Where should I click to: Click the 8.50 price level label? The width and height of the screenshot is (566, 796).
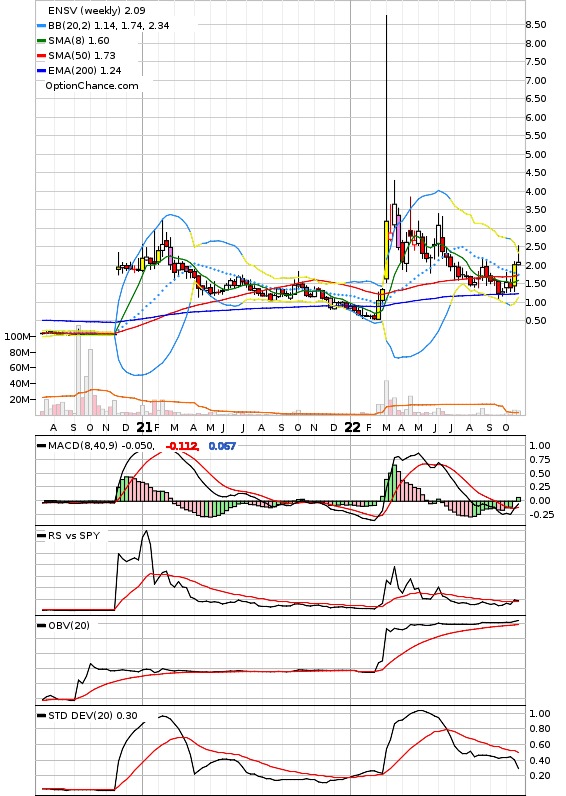pos(536,25)
